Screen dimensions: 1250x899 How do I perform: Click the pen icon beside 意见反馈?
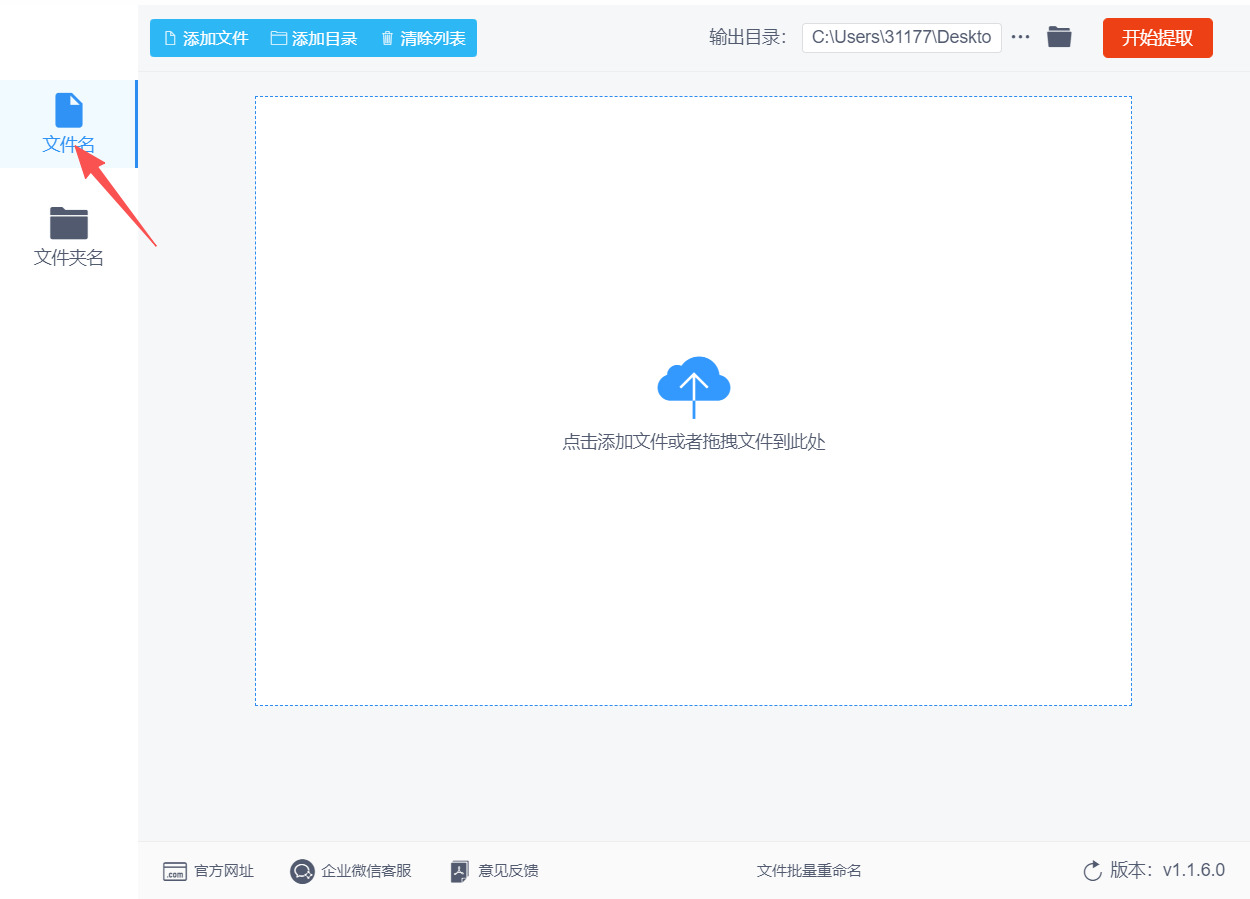[459, 871]
